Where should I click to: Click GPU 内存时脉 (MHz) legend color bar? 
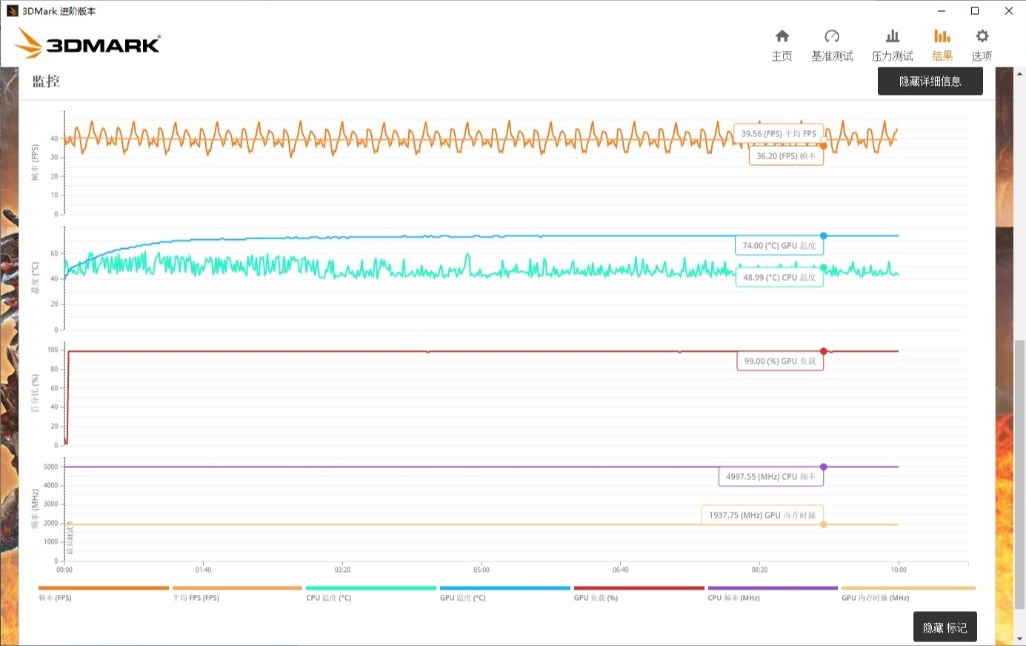tap(908, 588)
